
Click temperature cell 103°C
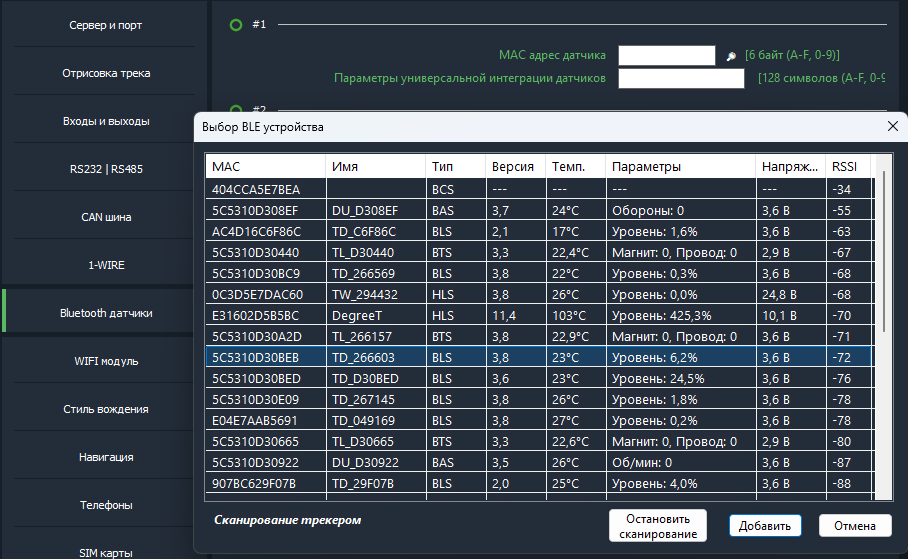point(576,316)
